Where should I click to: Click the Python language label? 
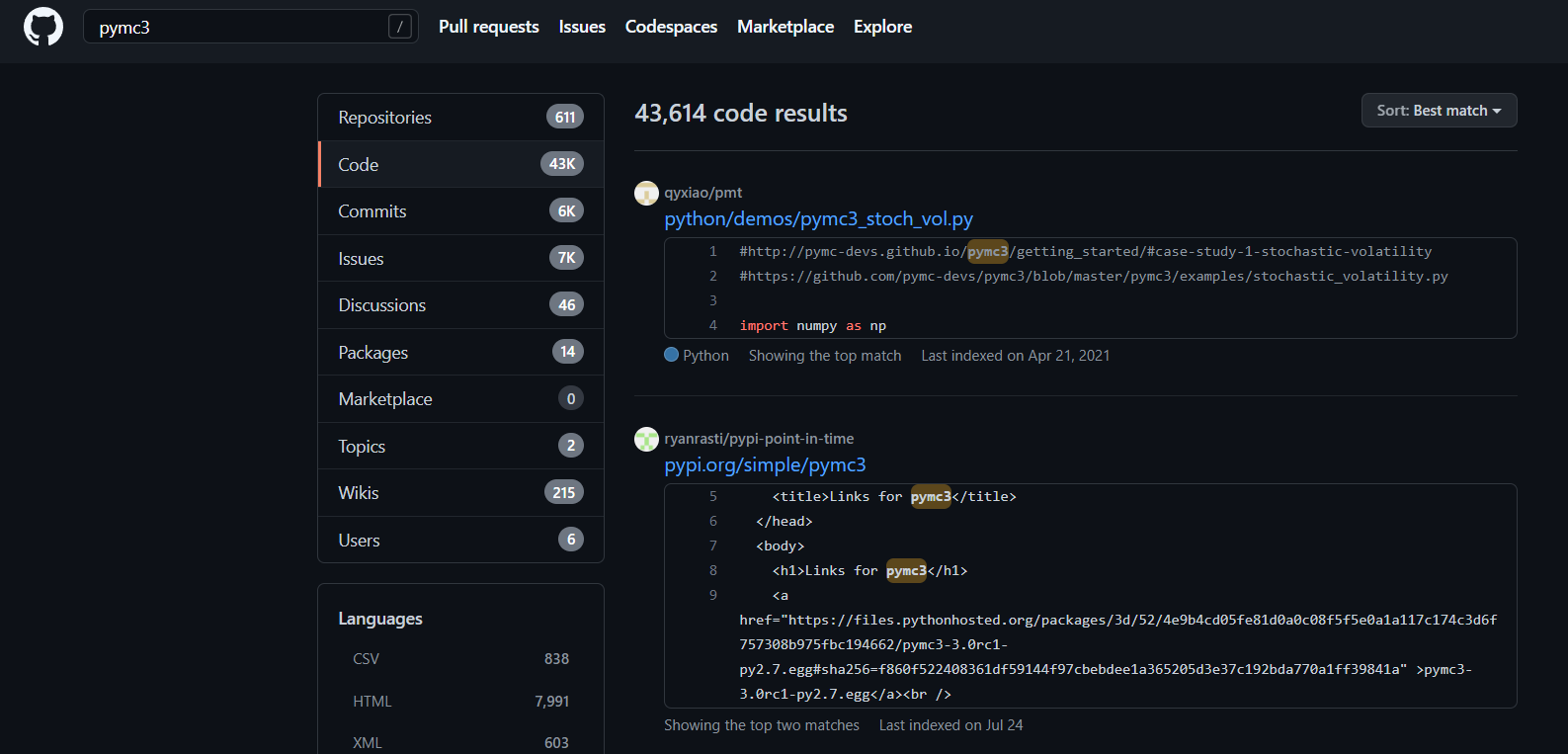705,356
